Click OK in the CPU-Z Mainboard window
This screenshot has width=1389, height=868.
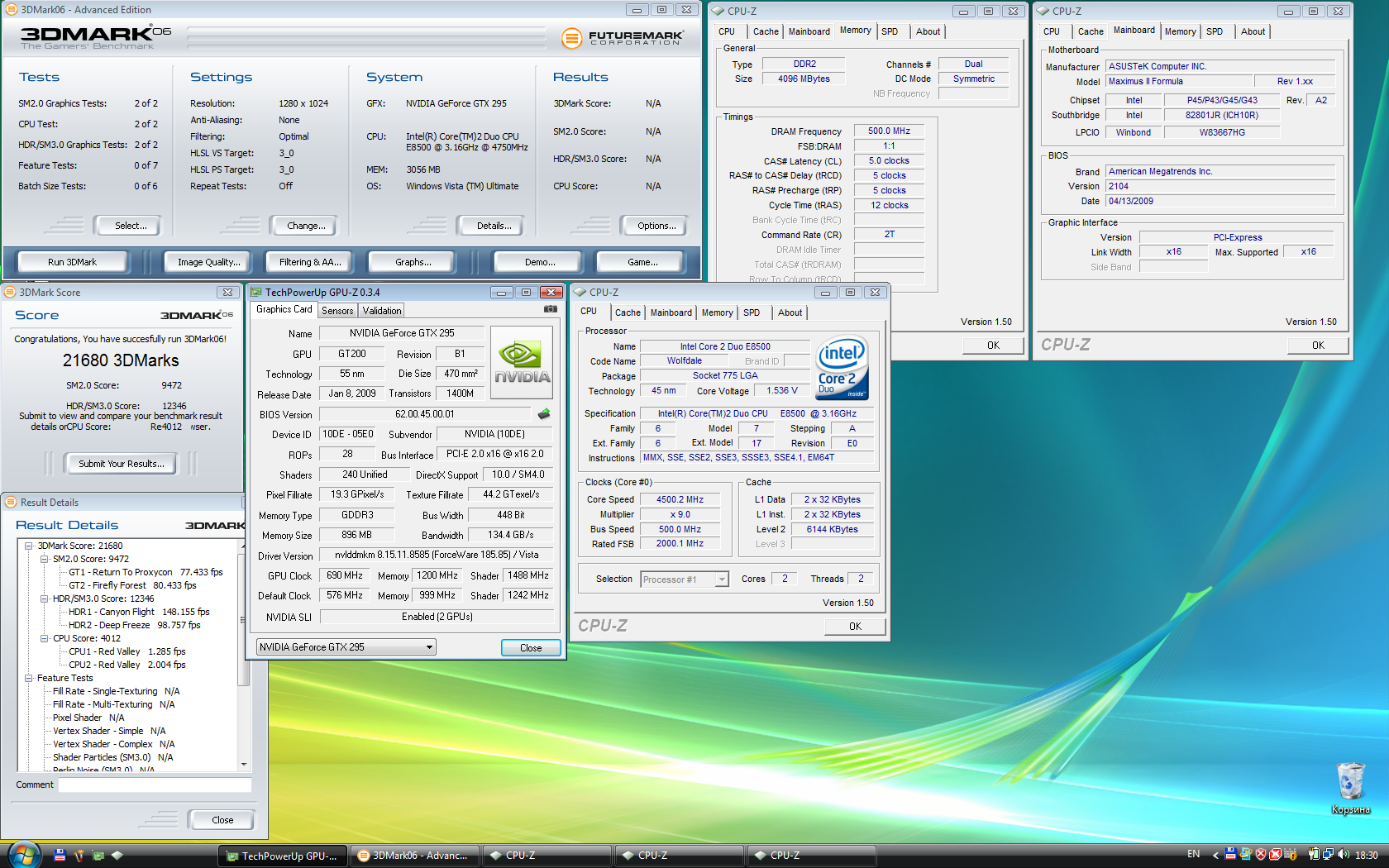coord(1318,346)
